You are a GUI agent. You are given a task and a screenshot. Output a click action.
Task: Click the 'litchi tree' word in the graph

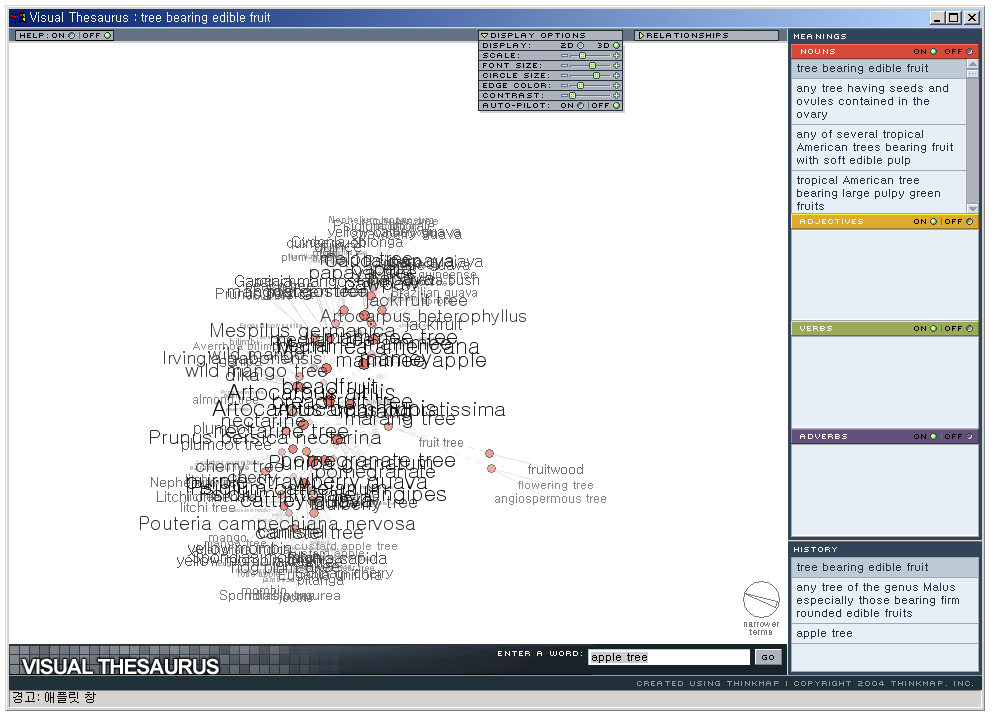[x=208, y=508]
